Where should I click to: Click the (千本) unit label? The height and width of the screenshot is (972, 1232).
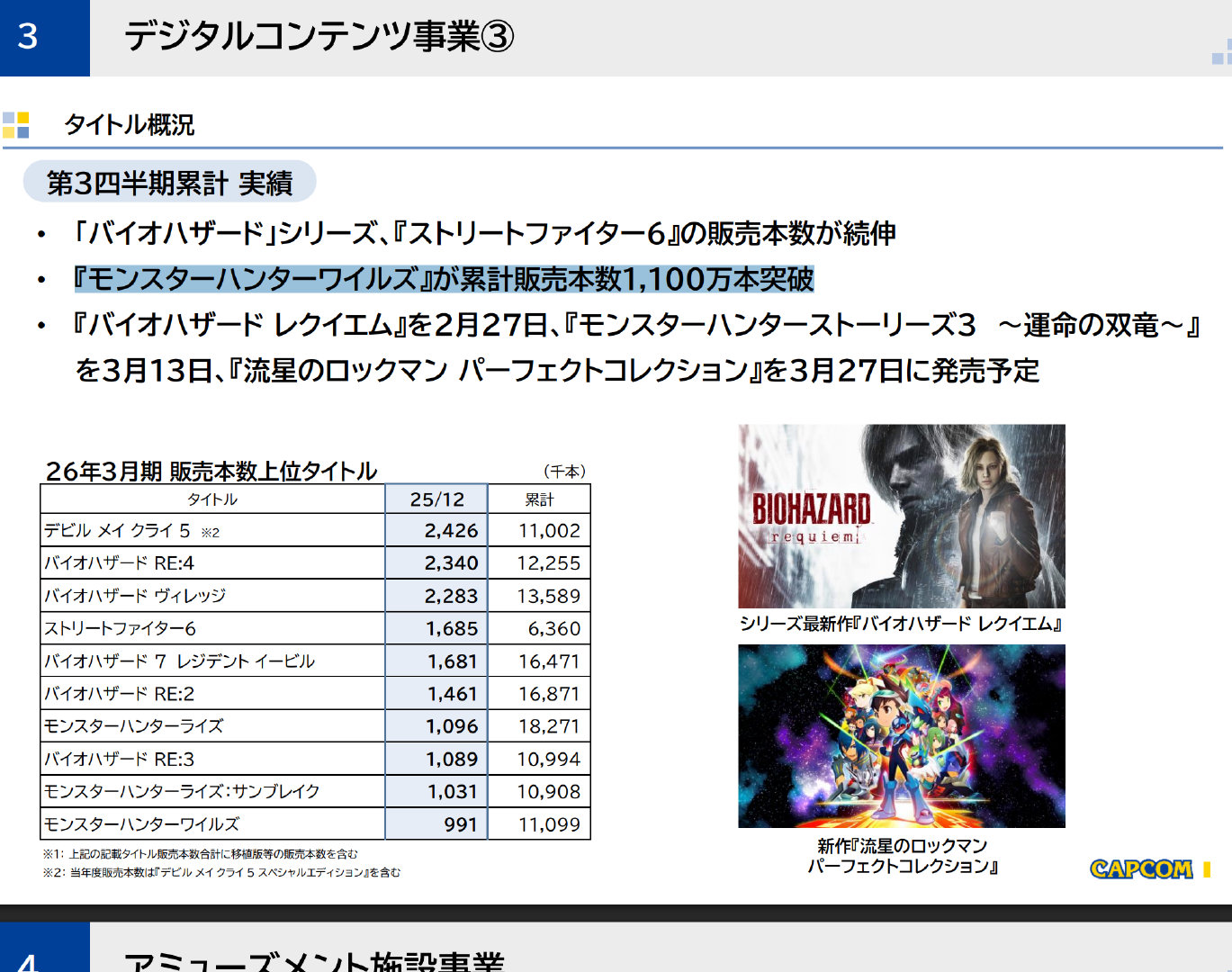[564, 472]
